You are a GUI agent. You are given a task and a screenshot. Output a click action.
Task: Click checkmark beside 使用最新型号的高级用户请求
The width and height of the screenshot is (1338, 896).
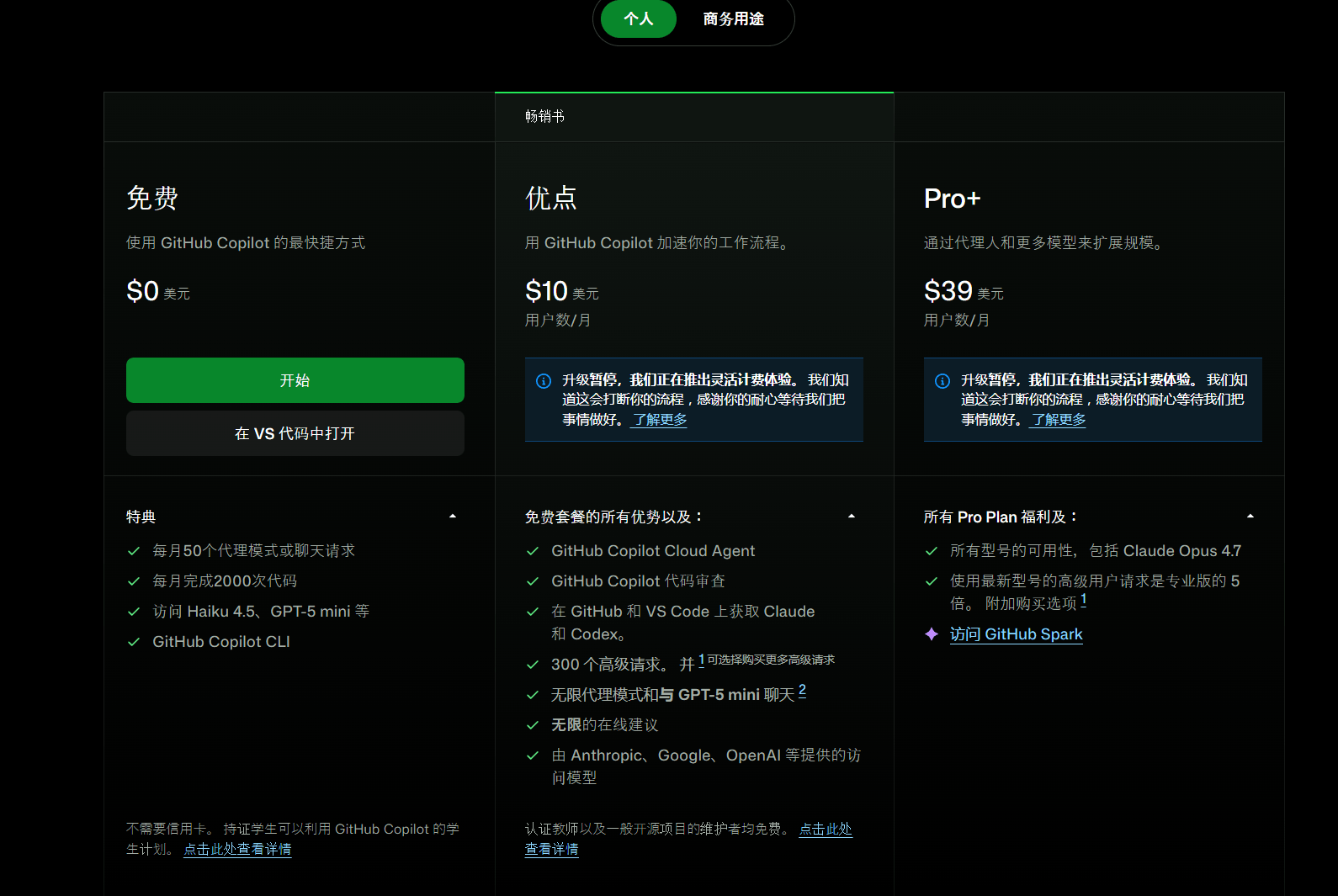[x=931, y=581]
